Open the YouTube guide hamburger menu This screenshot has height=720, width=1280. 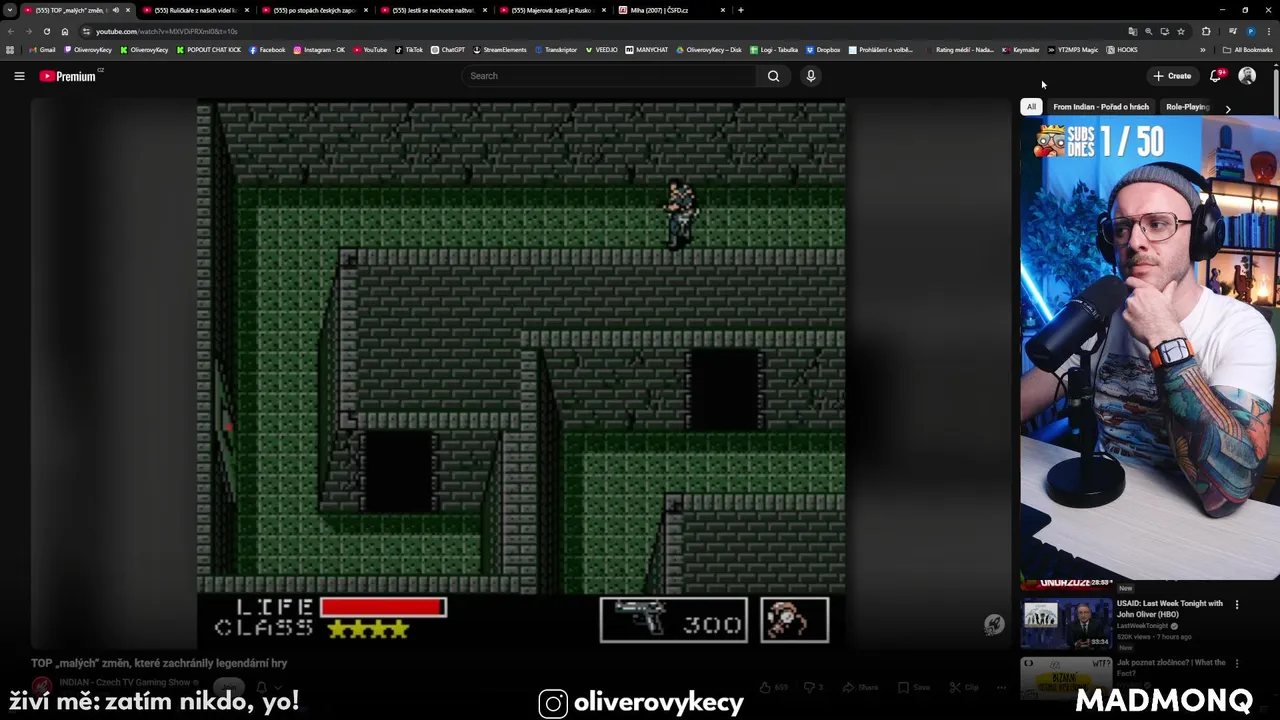(19, 76)
